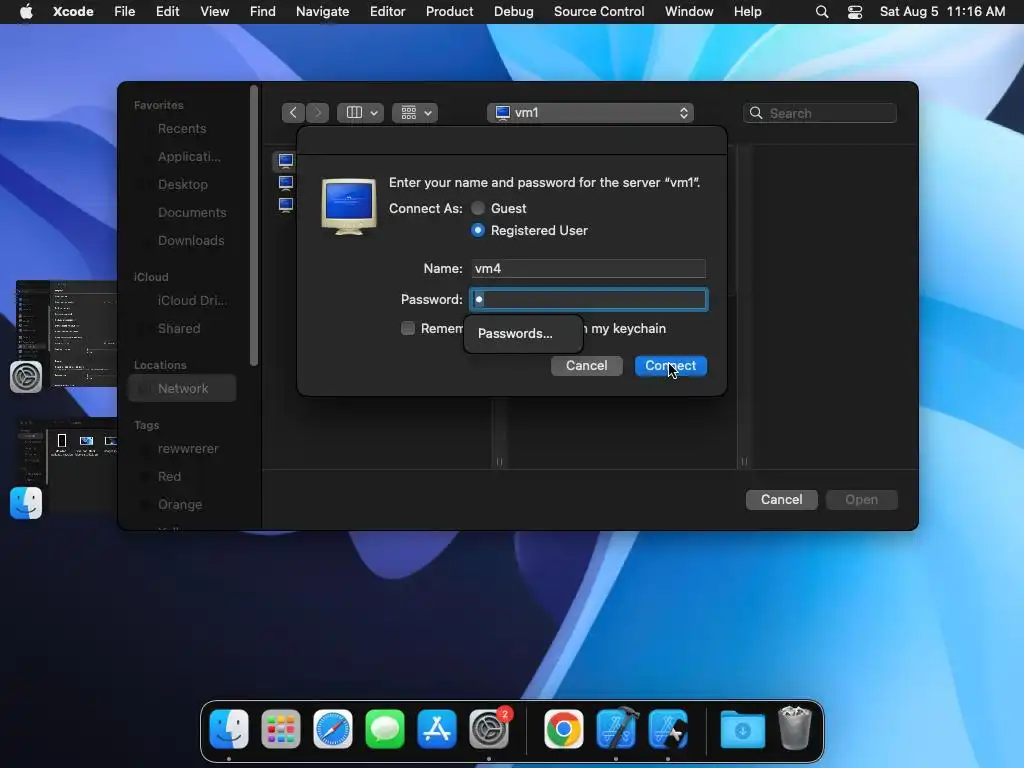The image size is (1024, 768).
Task: Select Downloads in the sidebar
Action: (182, 241)
